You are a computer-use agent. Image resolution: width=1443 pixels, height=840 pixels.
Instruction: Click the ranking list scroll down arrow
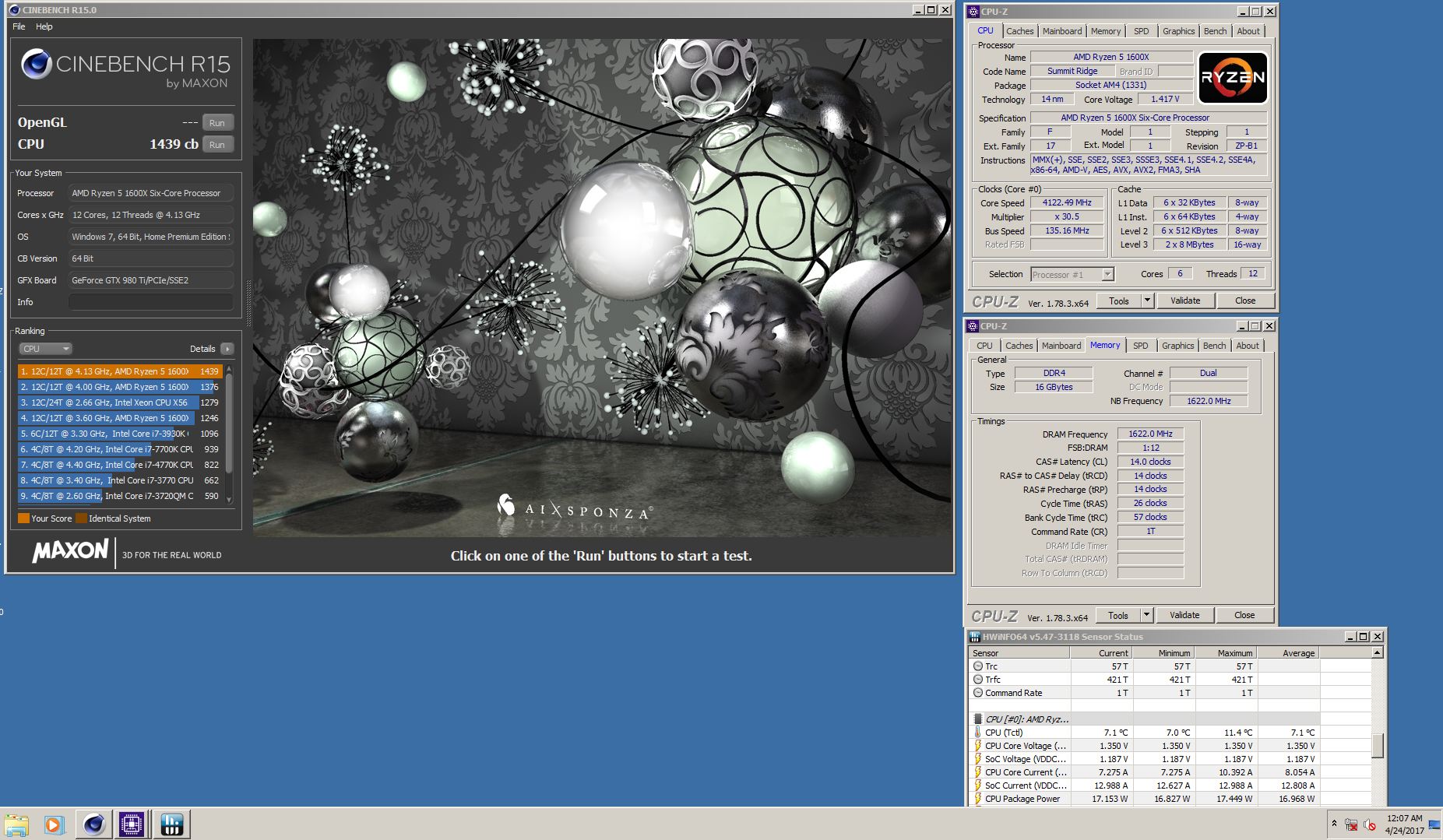pos(229,500)
